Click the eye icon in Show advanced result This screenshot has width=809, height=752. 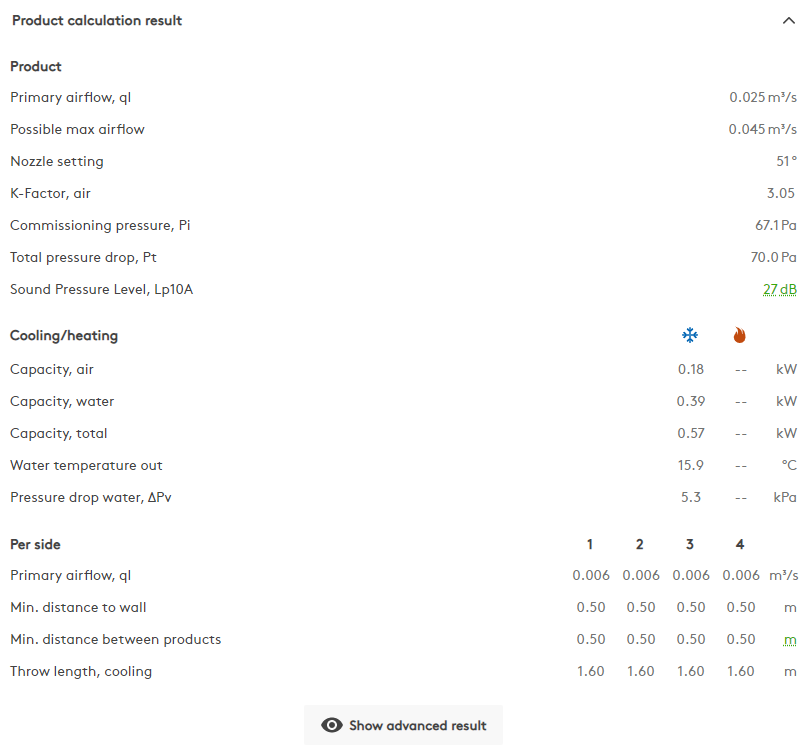(x=331, y=725)
